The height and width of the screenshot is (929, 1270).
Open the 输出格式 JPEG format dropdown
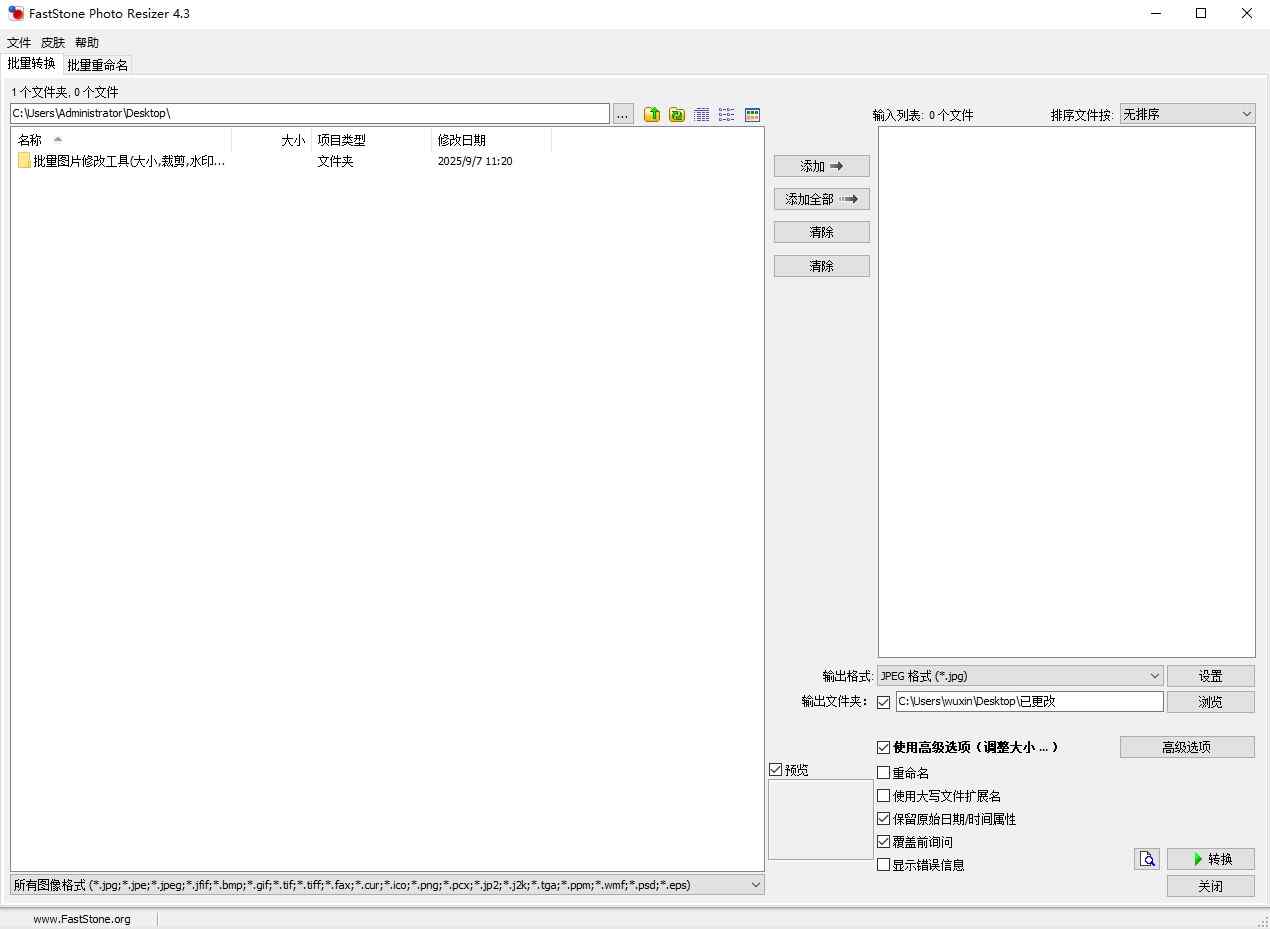tap(1020, 676)
